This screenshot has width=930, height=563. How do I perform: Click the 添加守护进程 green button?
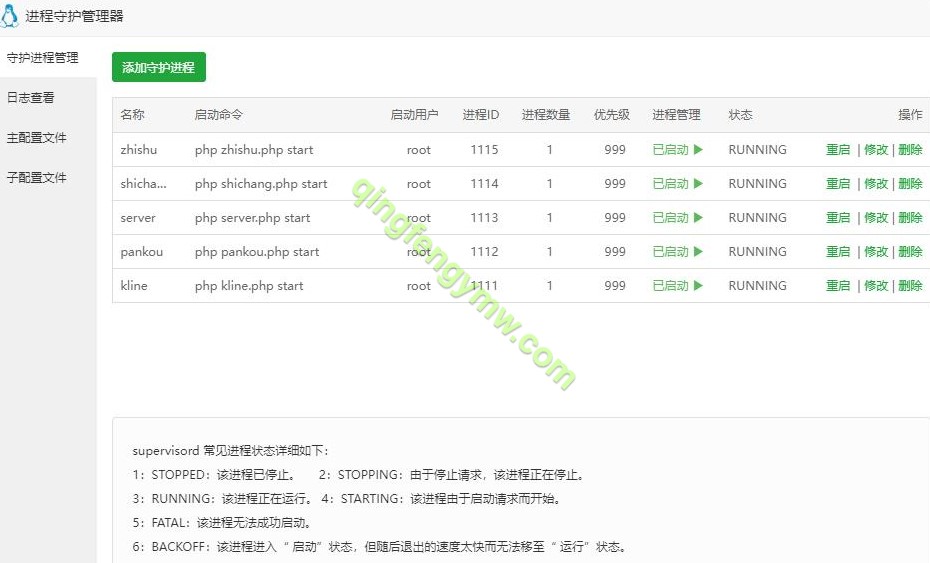158,67
